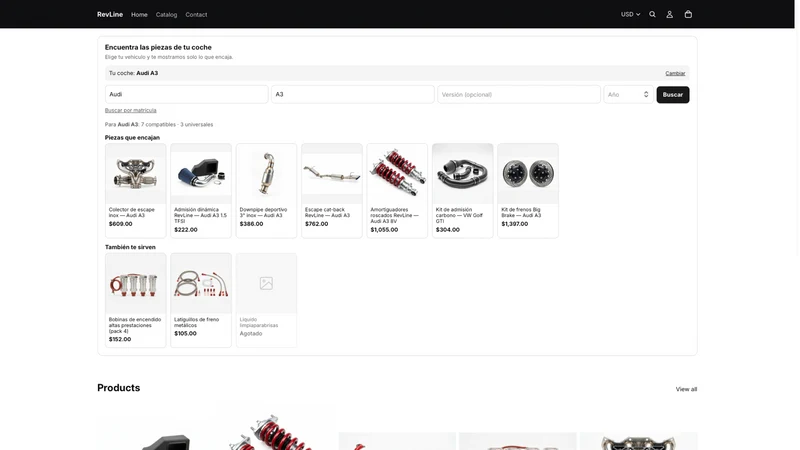Click View all products link
Viewport: 800px width, 450px height.
[686, 389]
